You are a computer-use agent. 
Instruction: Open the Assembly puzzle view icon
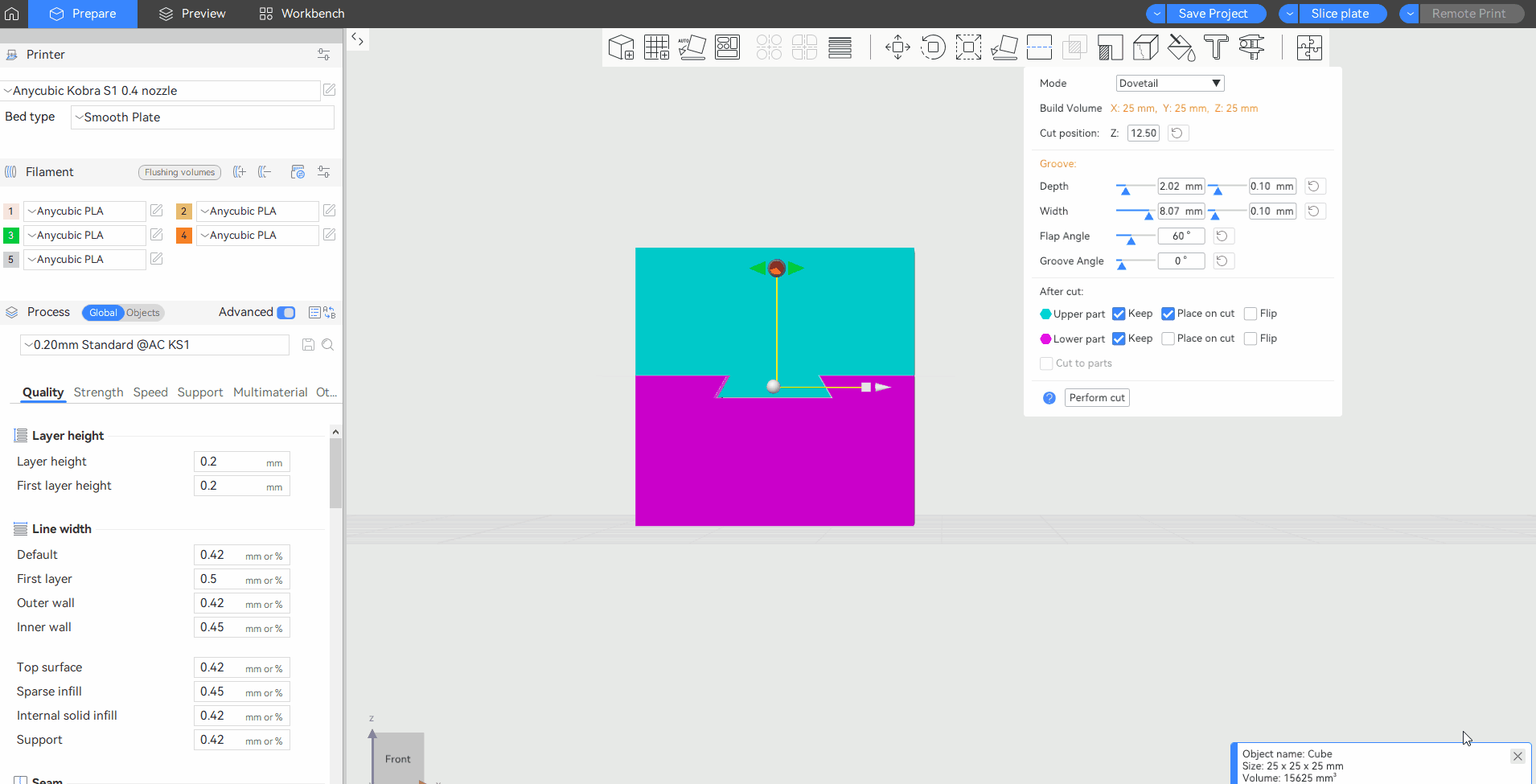[x=1309, y=47]
